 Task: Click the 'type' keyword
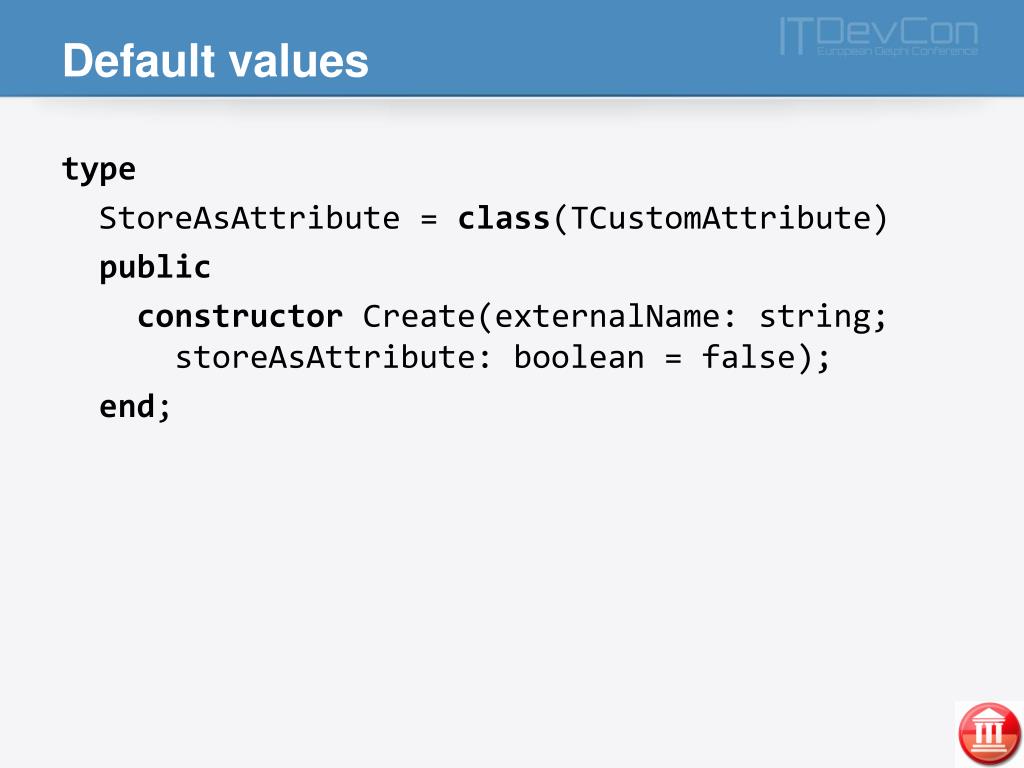(x=99, y=170)
